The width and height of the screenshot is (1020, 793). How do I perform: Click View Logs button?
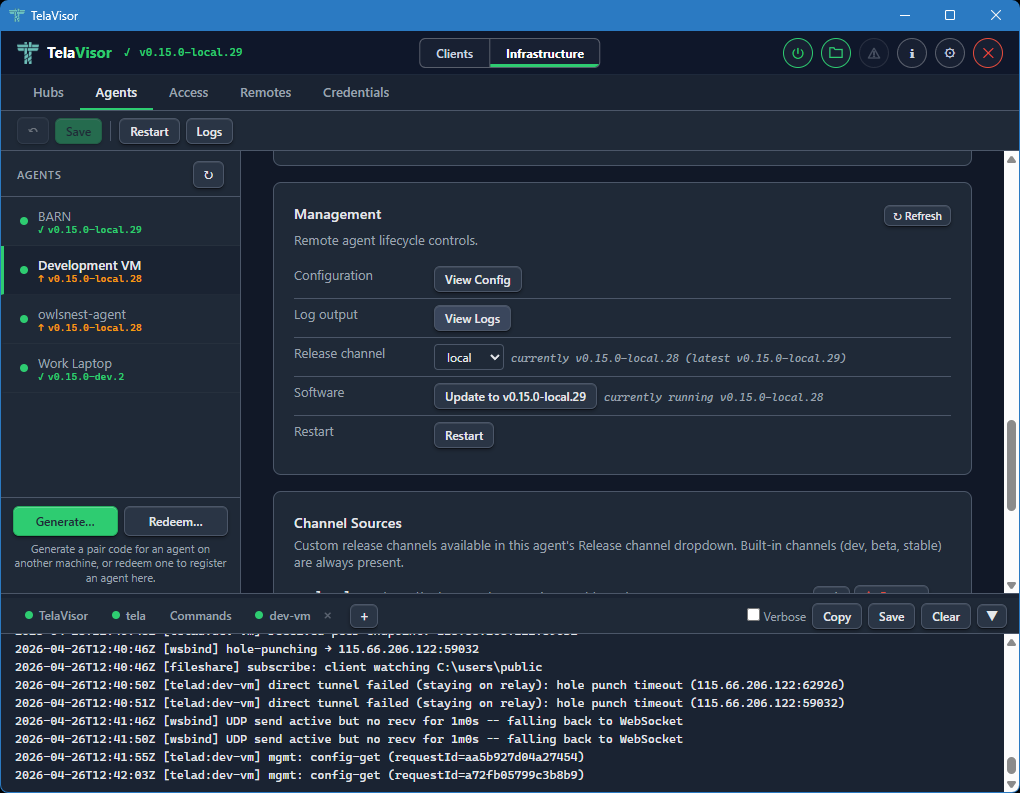coord(472,318)
